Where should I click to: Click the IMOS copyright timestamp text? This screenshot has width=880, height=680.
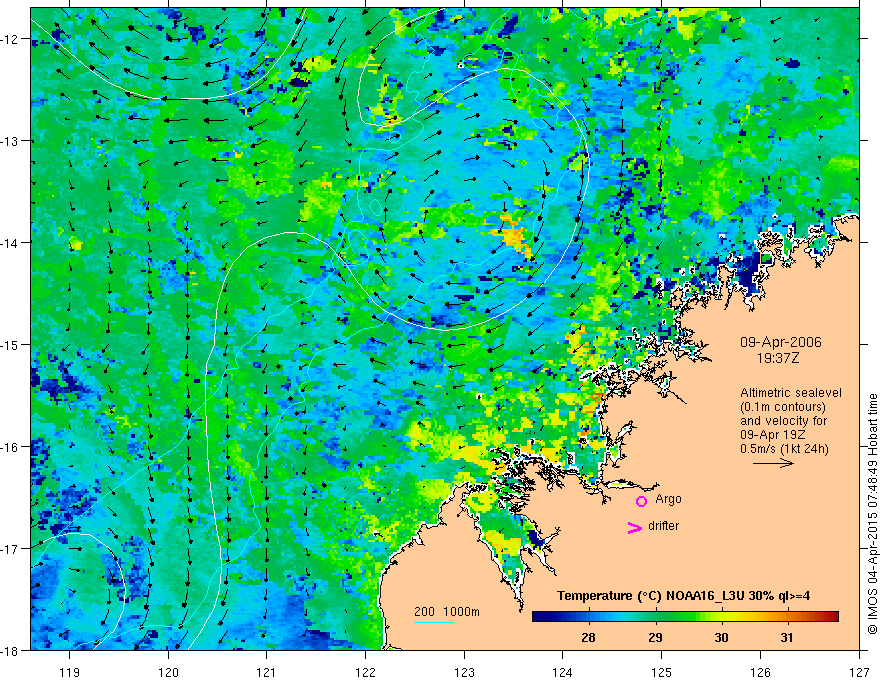pos(872,514)
